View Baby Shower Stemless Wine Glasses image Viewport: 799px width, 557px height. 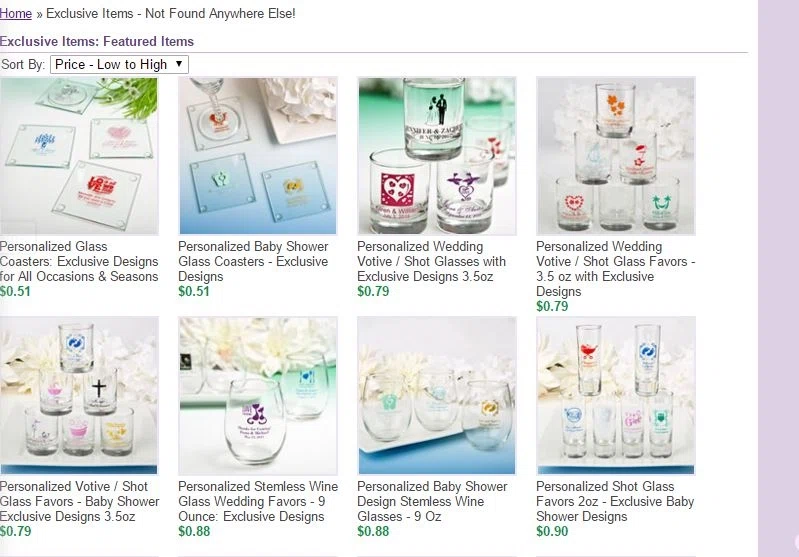(437, 396)
